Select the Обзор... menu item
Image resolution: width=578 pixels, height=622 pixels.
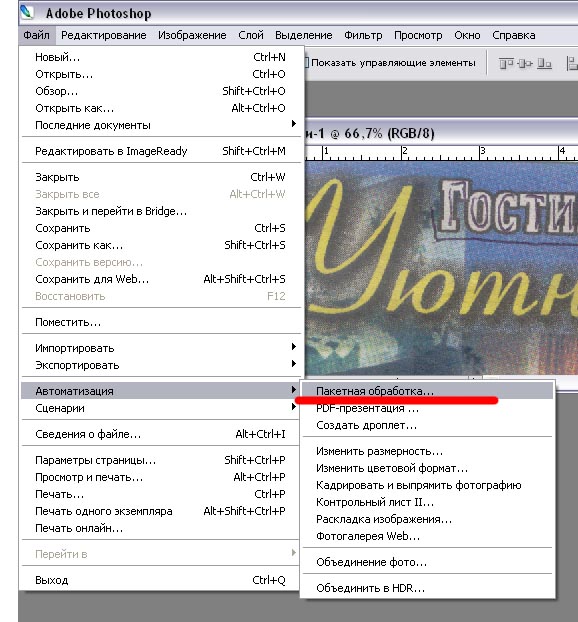(161, 91)
